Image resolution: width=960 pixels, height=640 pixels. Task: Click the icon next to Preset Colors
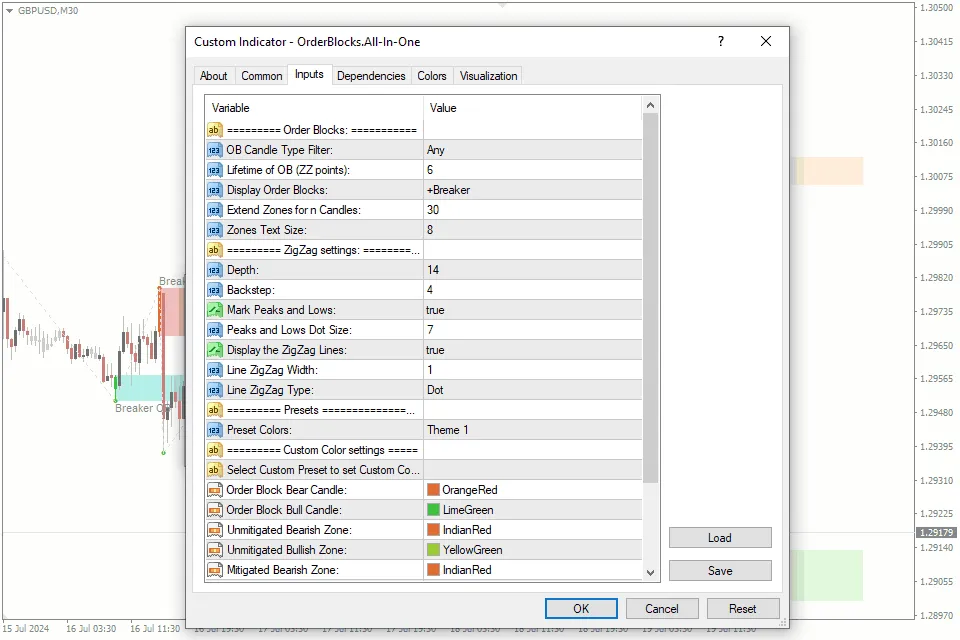[x=214, y=430]
